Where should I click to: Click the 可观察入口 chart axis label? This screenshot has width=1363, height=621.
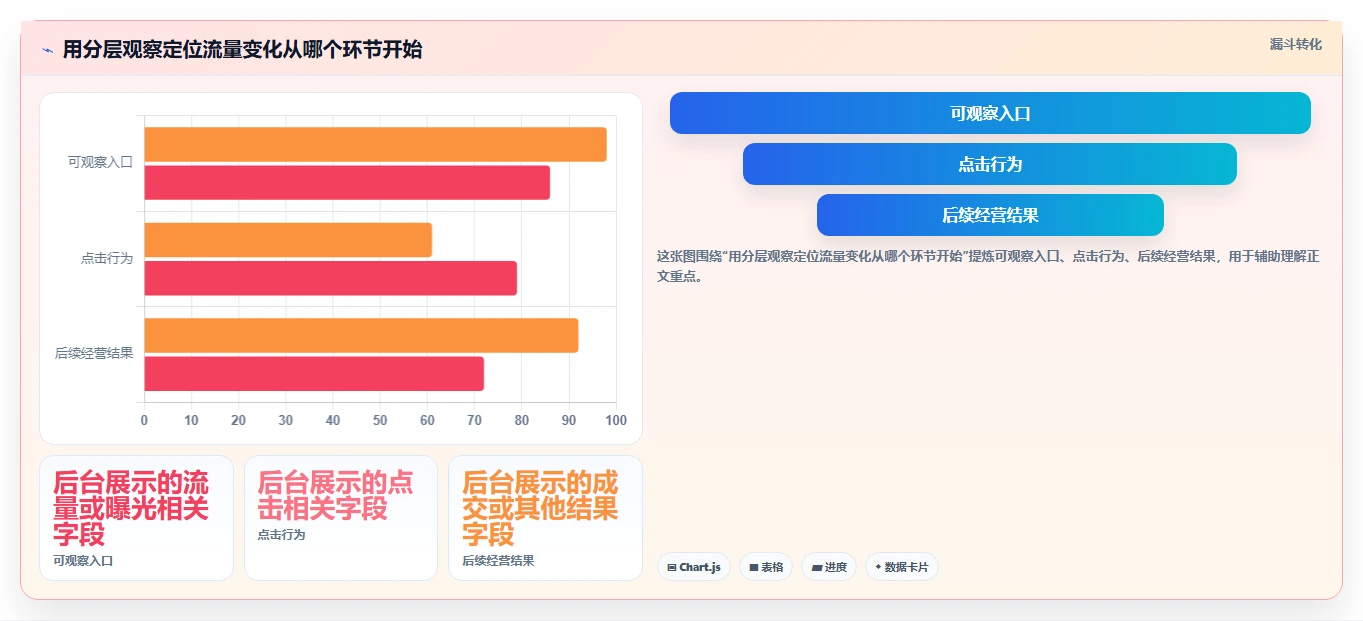pos(100,162)
